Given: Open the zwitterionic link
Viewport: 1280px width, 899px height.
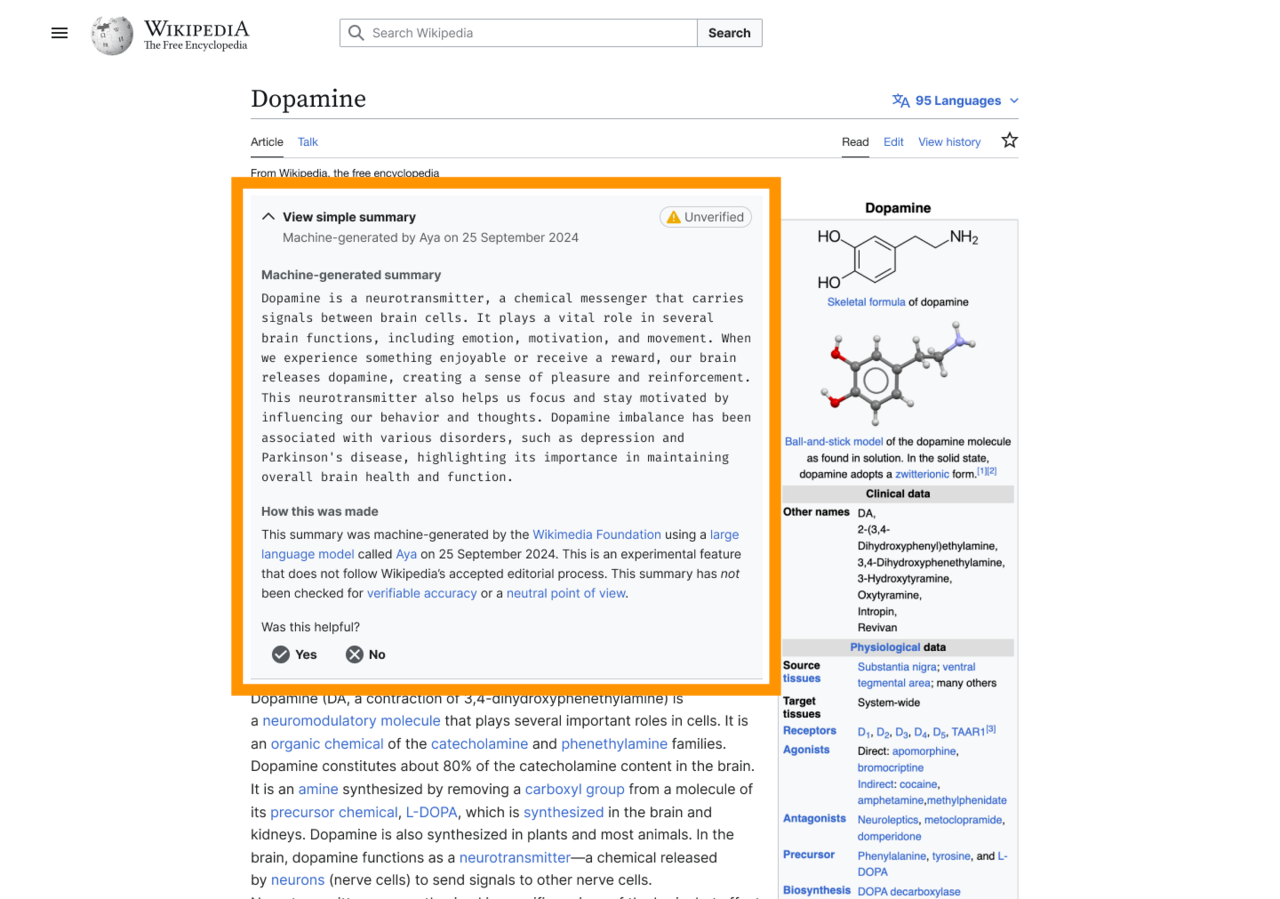Looking at the screenshot, I should tap(922, 474).
